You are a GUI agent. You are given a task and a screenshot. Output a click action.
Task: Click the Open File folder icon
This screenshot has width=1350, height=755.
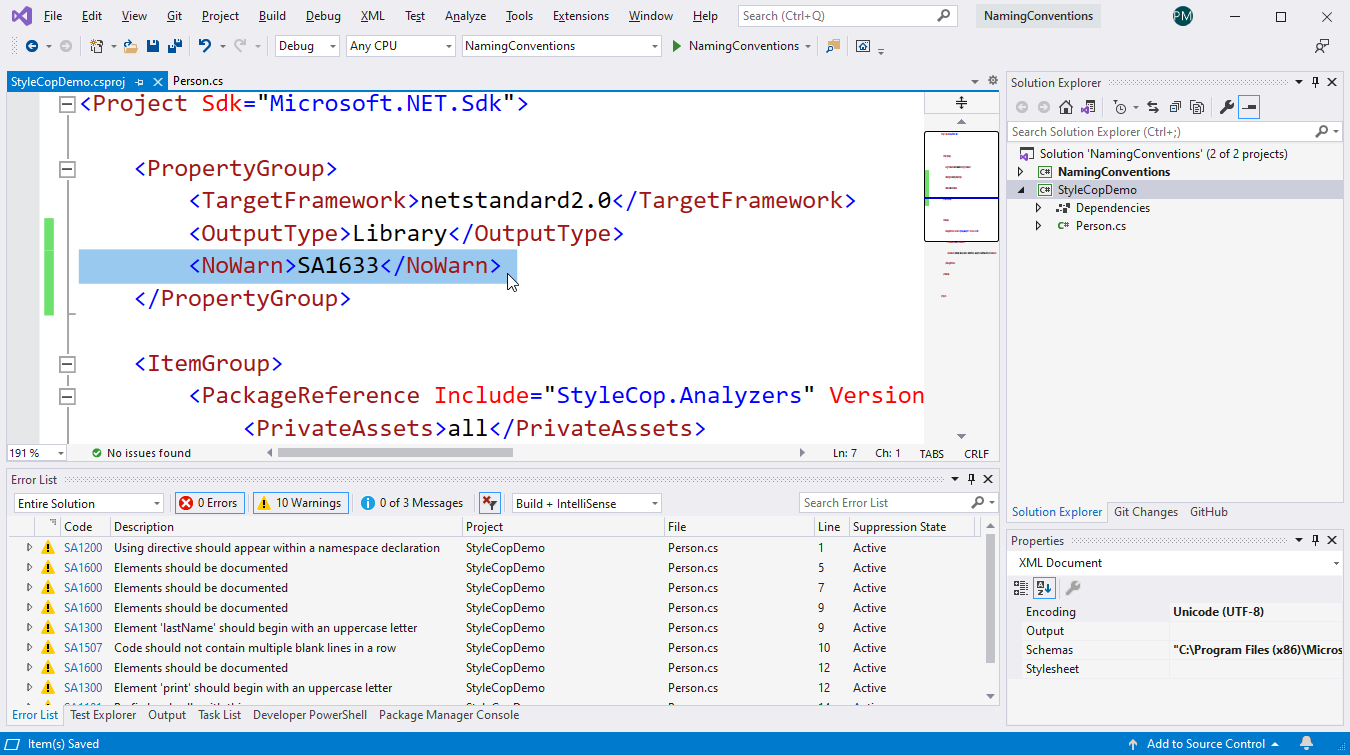(x=131, y=46)
